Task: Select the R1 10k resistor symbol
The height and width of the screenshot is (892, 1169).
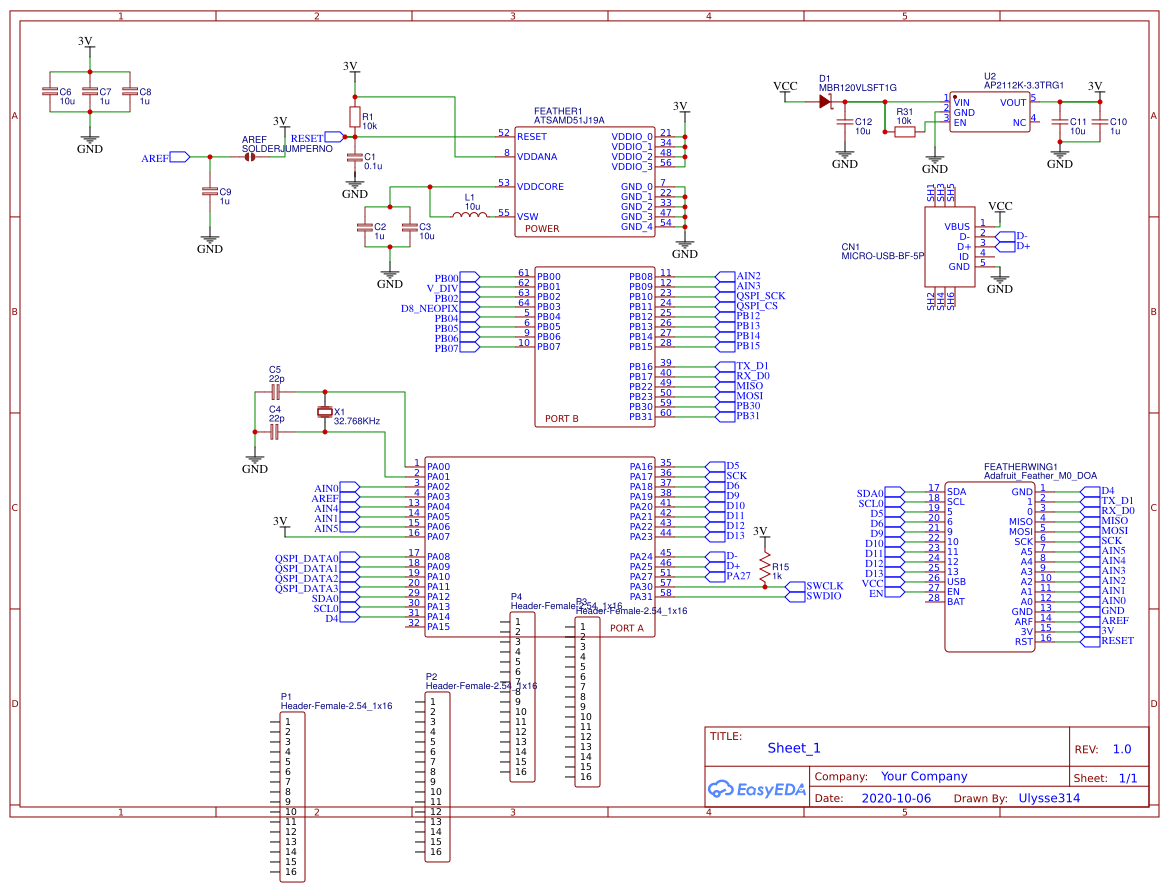Action: coord(353,115)
